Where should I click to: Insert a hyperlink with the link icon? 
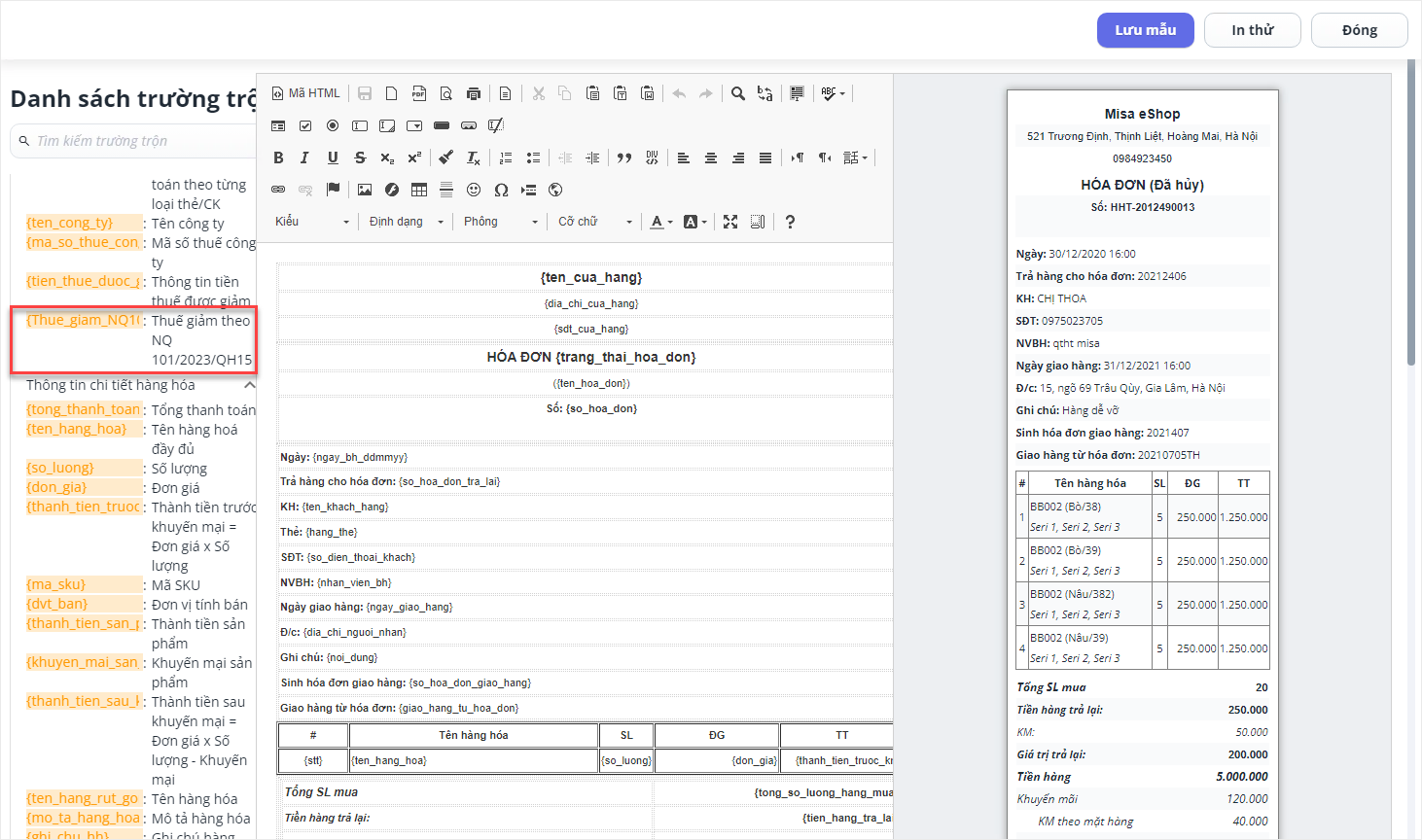click(278, 190)
